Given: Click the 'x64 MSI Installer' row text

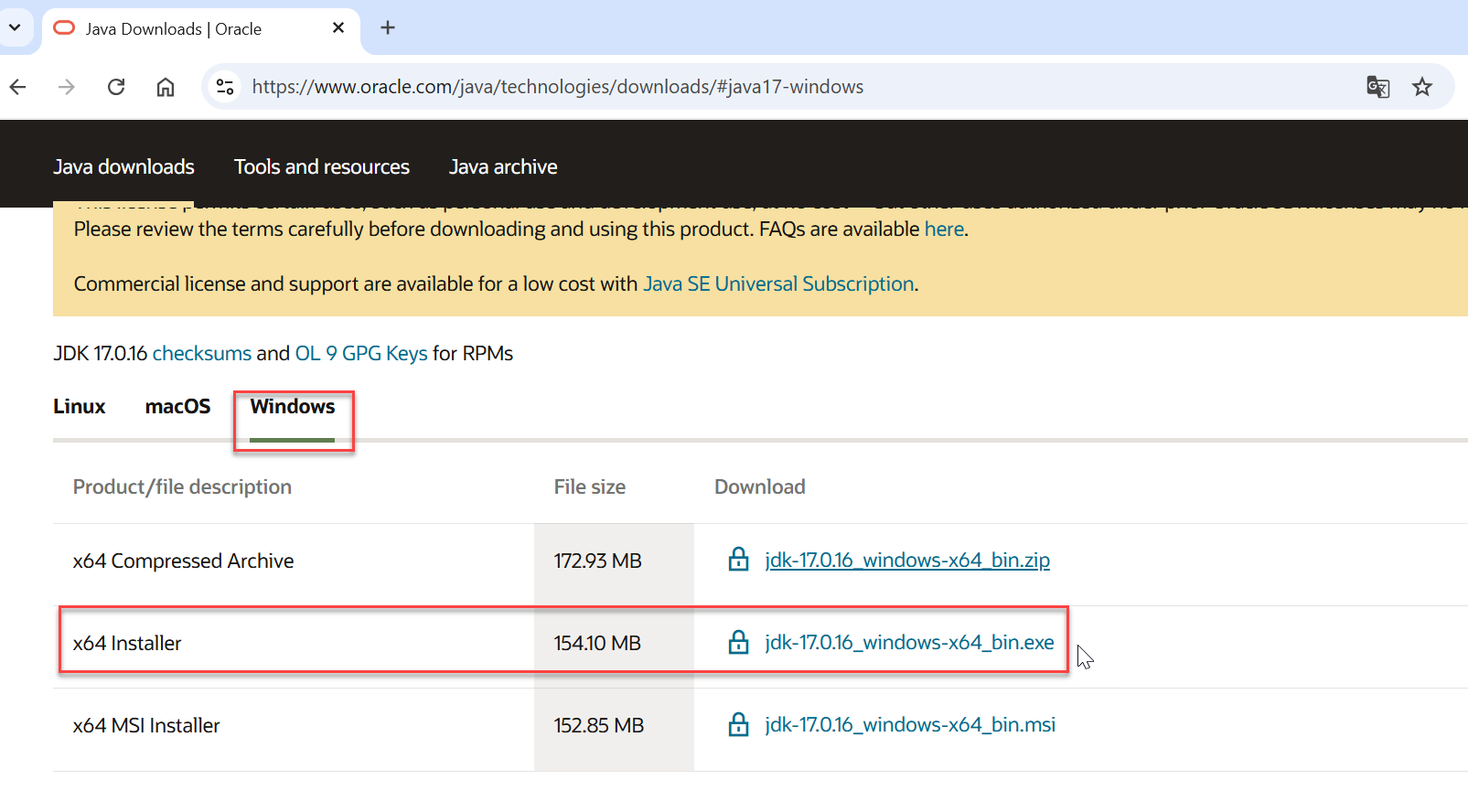Looking at the screenshot, I should (x=146, y=725).
